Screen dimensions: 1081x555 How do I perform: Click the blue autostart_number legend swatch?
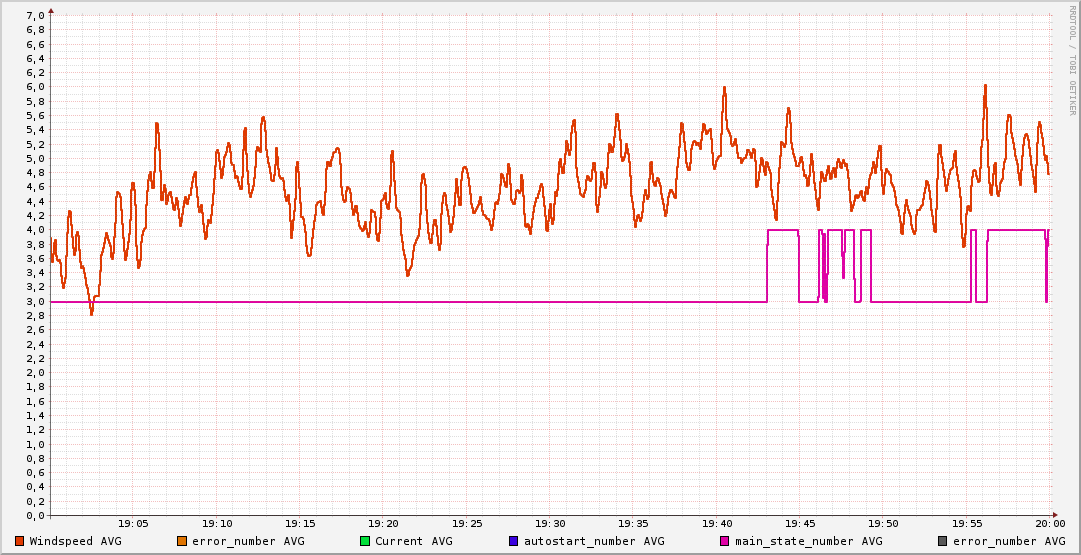coord(514,541)
